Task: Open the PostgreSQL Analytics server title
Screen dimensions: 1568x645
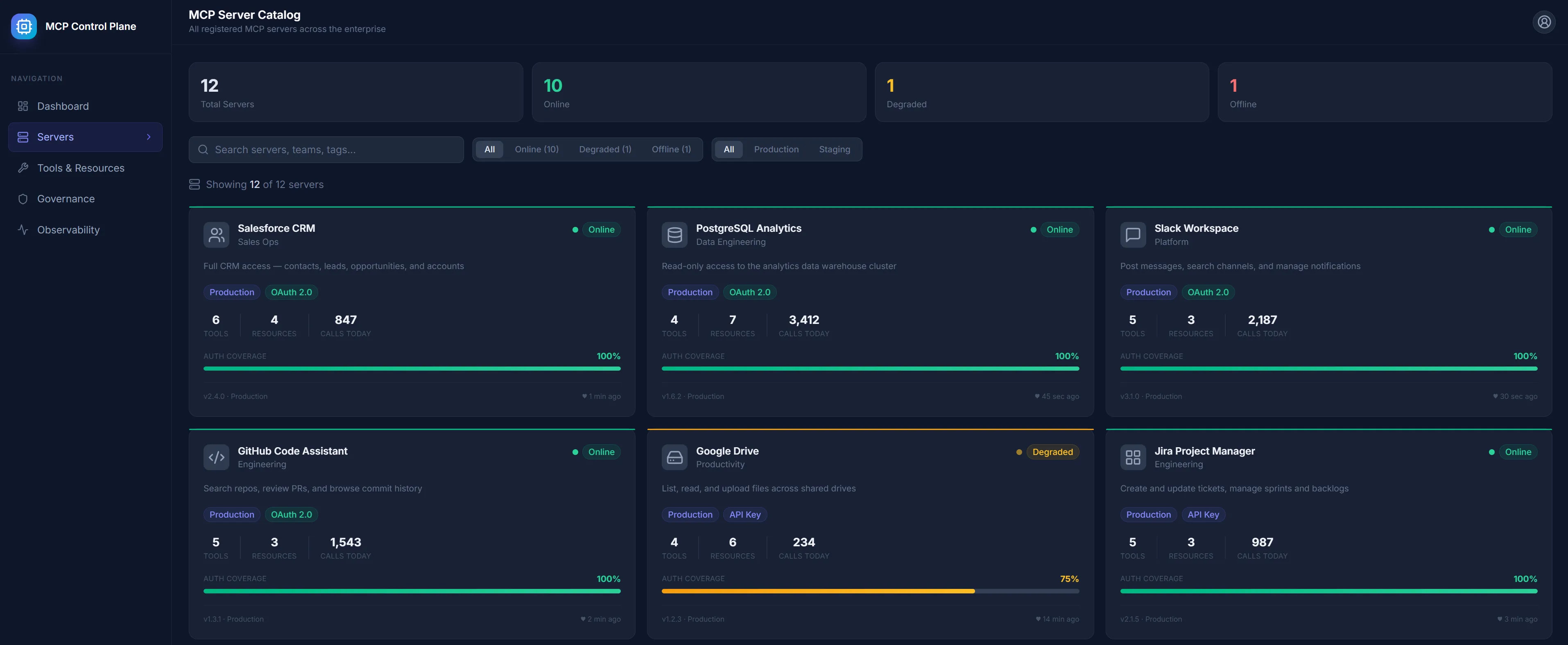Action: (x=749, y=228)
